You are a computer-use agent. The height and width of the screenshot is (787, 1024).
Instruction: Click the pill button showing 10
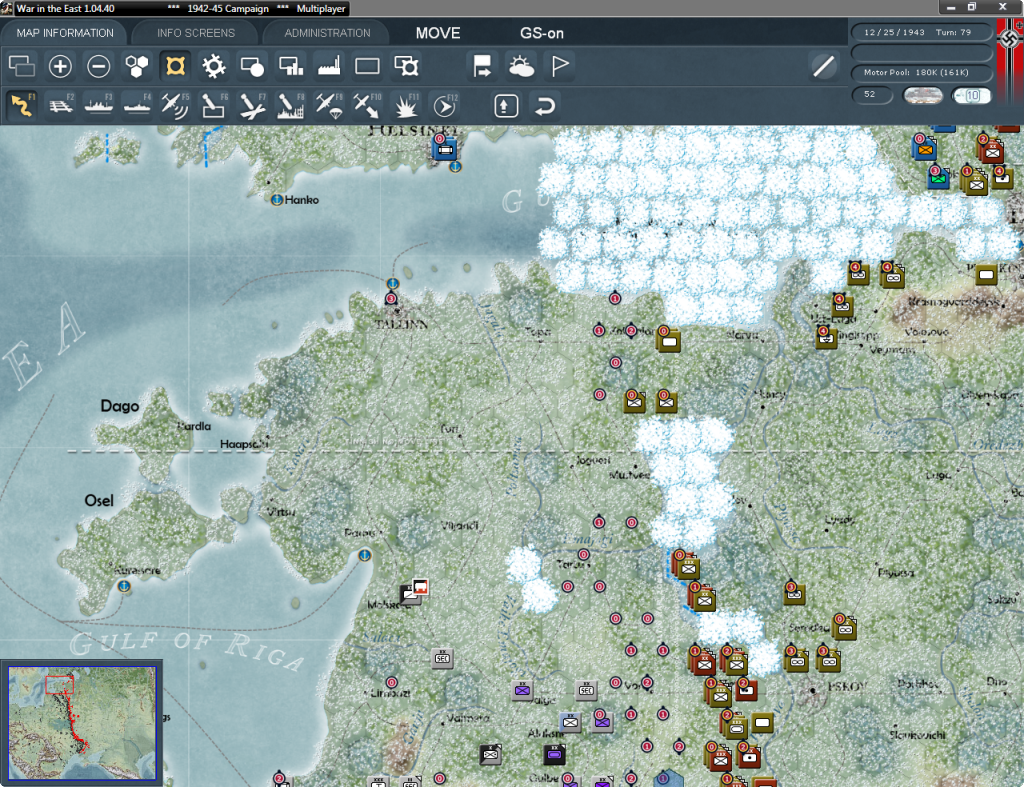972,95
